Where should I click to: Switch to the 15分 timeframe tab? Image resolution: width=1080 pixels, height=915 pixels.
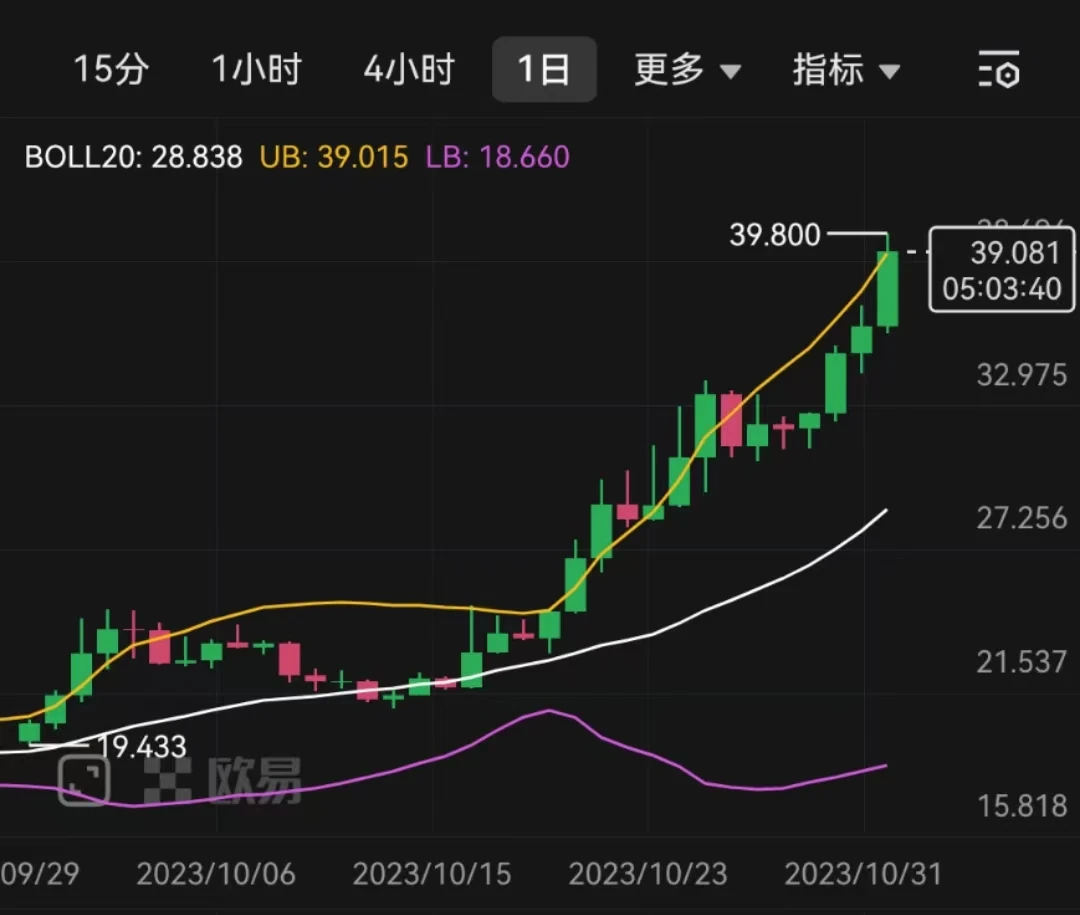112,69
